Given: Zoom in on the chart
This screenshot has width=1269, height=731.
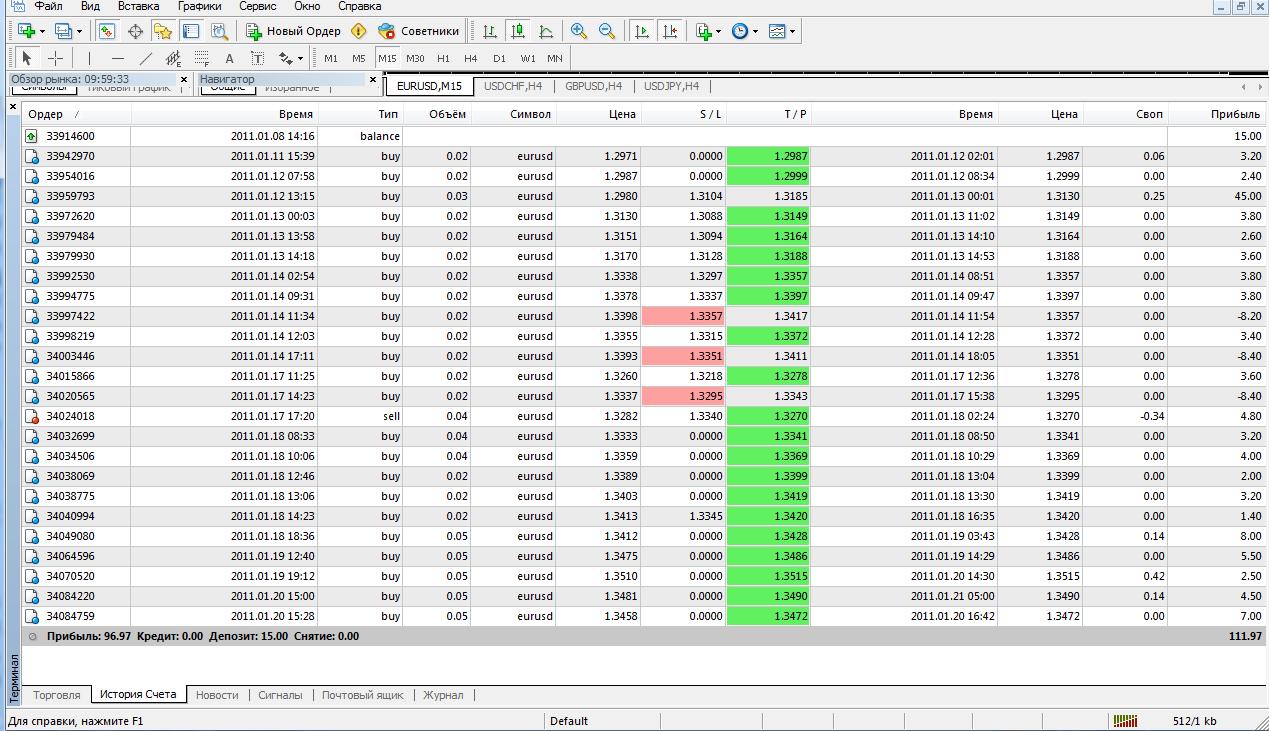Looking at the screenshot, I should [x=578, y=31].
